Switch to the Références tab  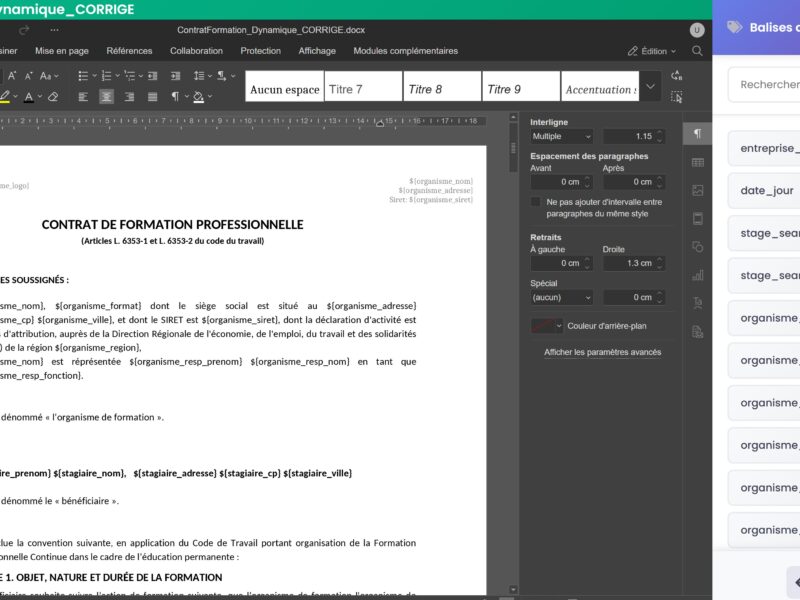point(131,50)
